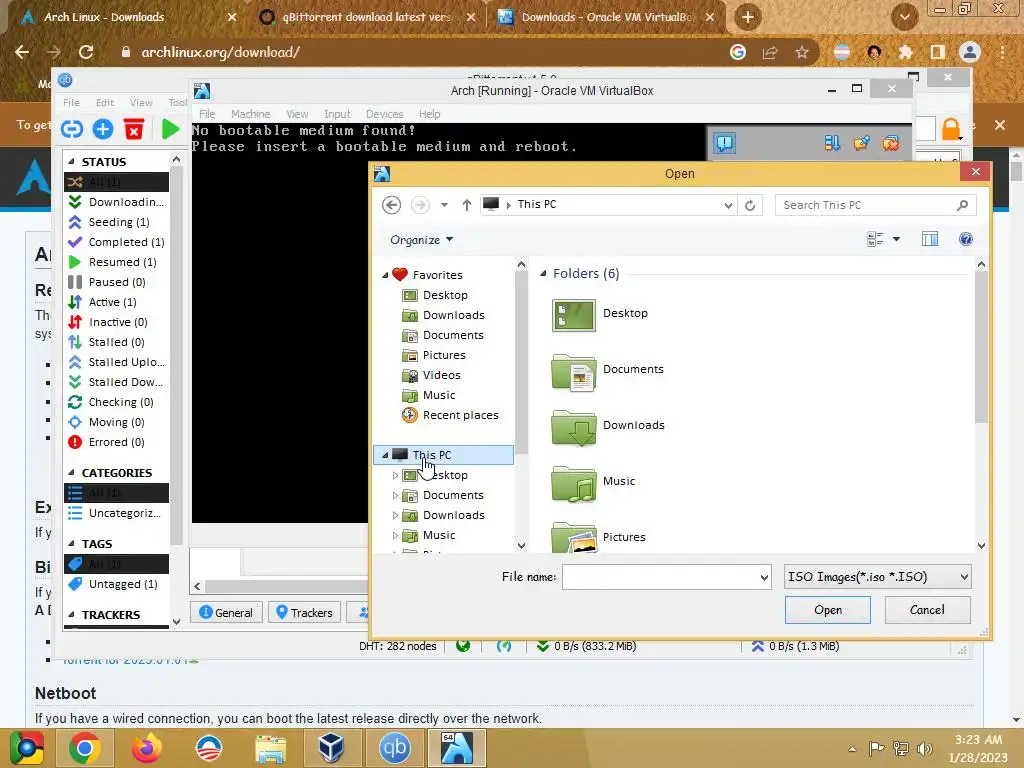Image resolution: width=1024 pixels, height=768 pixels.
Task: Refresh the This PC location in Open dialog
Action: 750,205
